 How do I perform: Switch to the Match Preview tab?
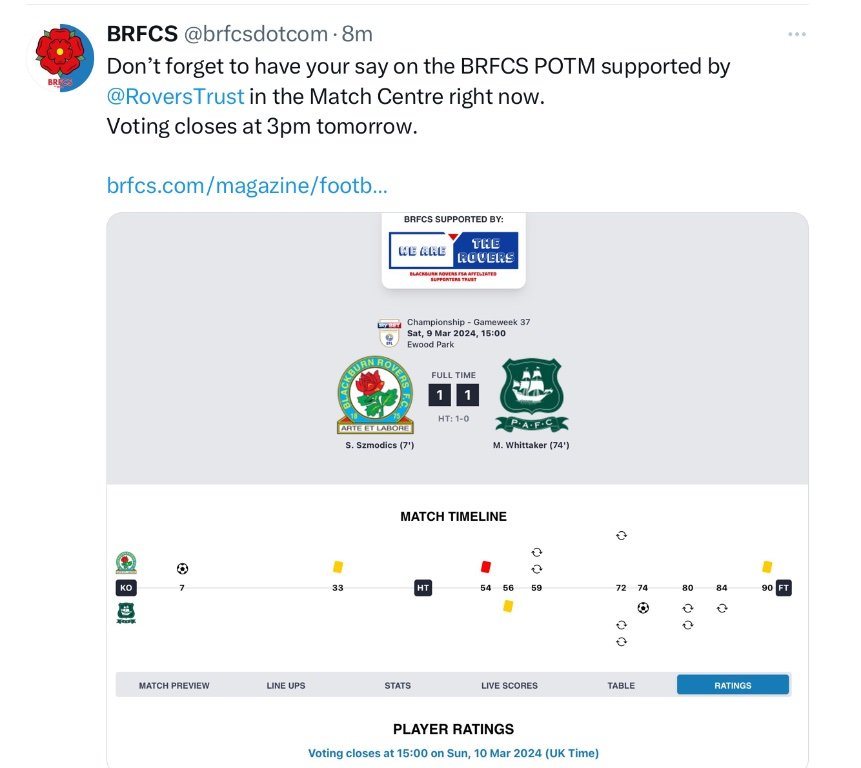coord(174,685)
